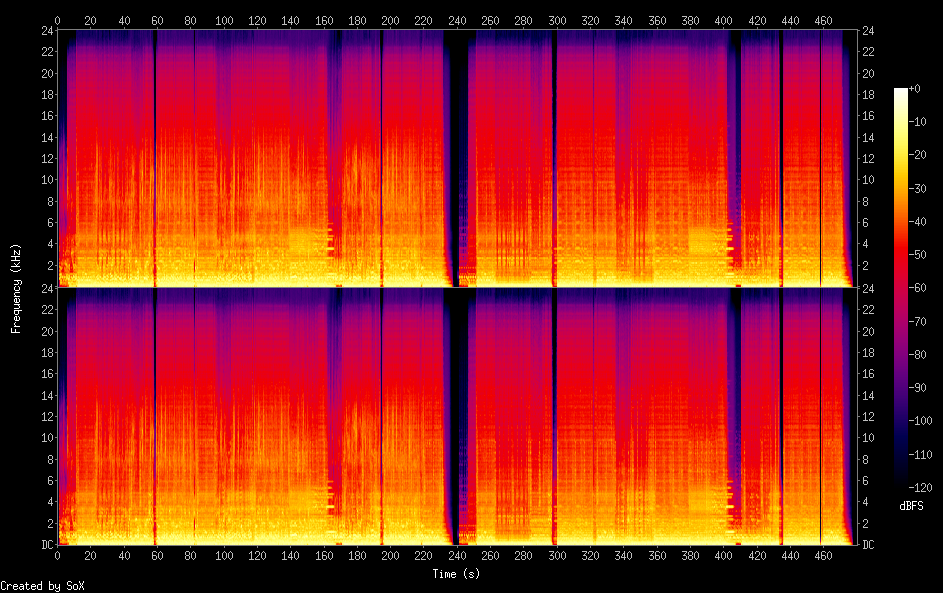
Task: Select the "Time (s)" axis title
Action: pos(456,574)
